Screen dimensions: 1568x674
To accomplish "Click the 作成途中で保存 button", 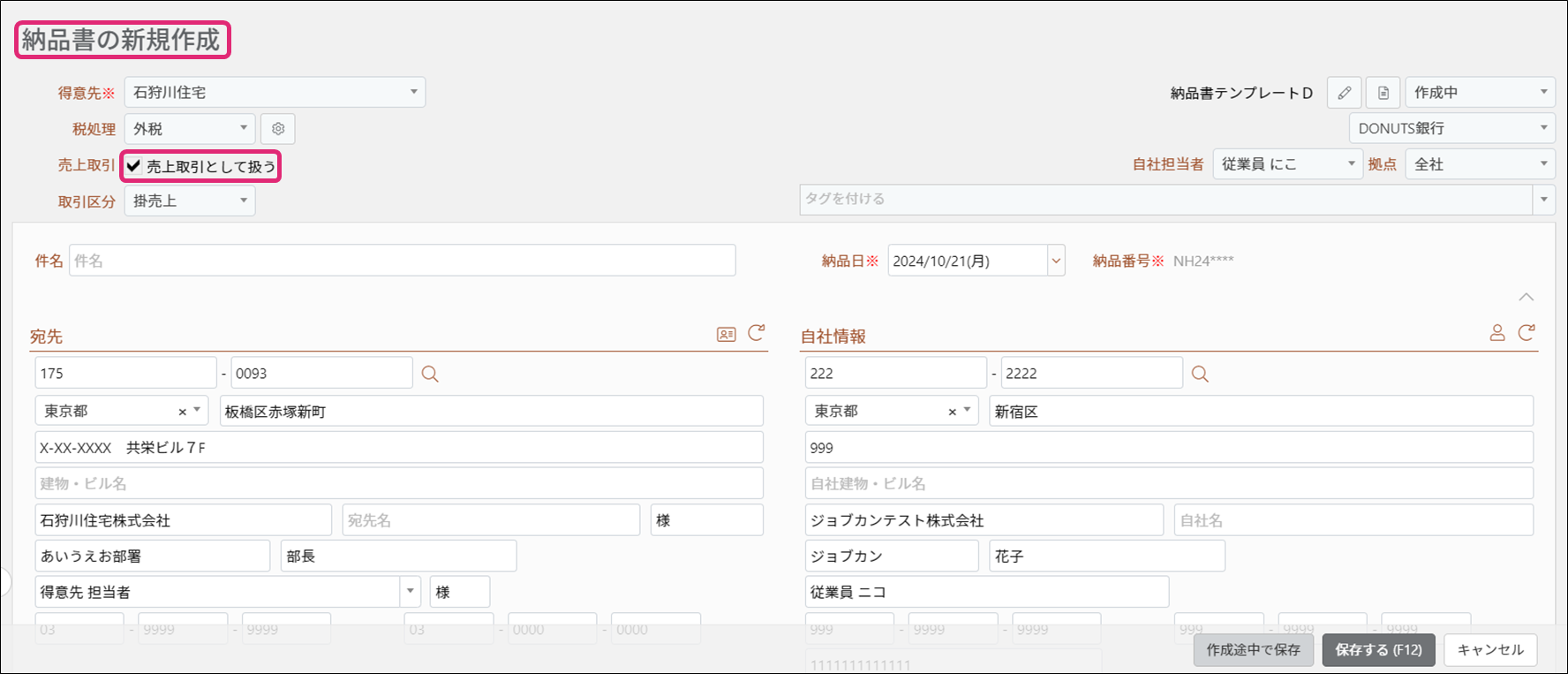I will pyautogui.click(x=1253, y=650).
